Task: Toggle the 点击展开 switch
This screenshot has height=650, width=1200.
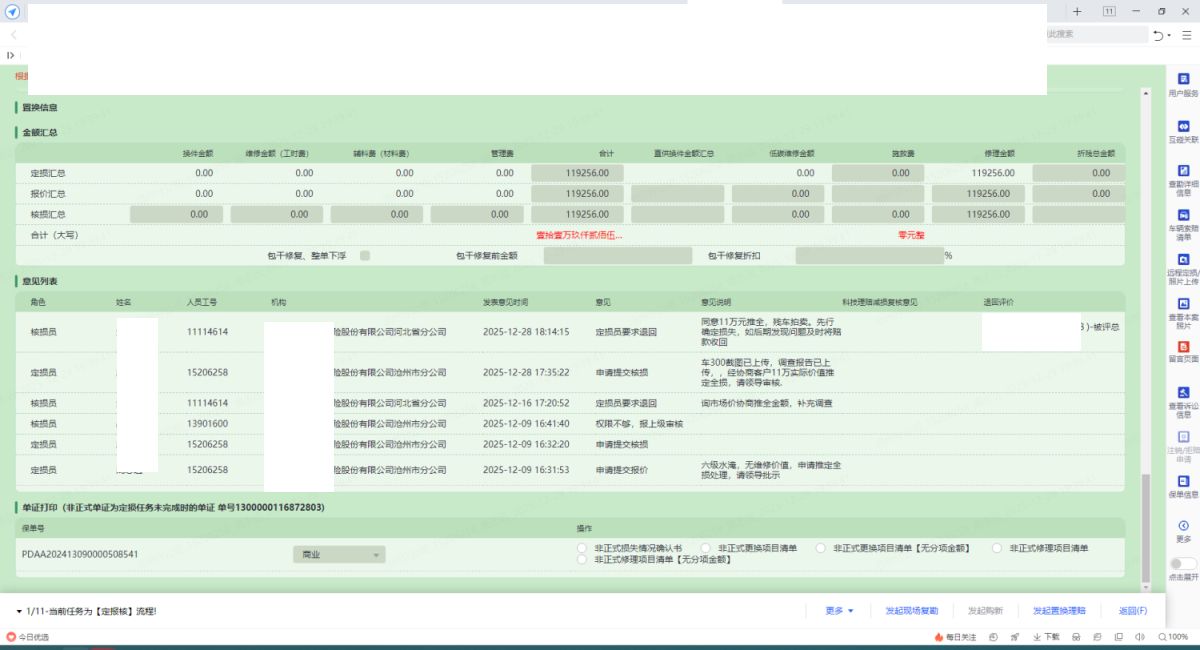Action: (x=1183, y=564)
